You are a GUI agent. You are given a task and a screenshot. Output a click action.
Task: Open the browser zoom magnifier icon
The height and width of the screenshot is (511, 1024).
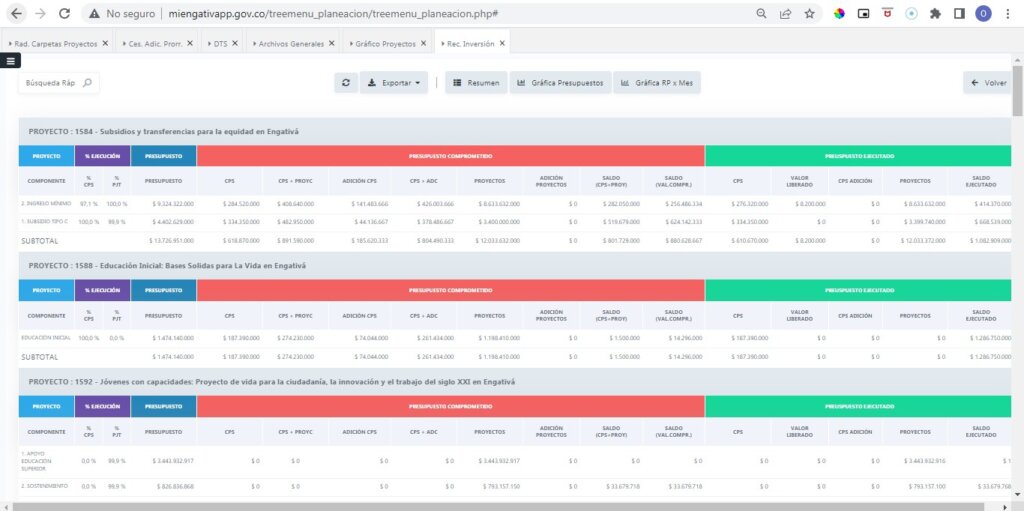[x=761, y=13]
